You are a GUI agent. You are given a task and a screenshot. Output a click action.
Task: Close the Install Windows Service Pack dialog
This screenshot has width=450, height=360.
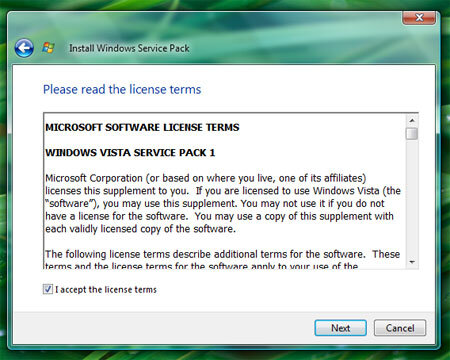coord(419,18)
